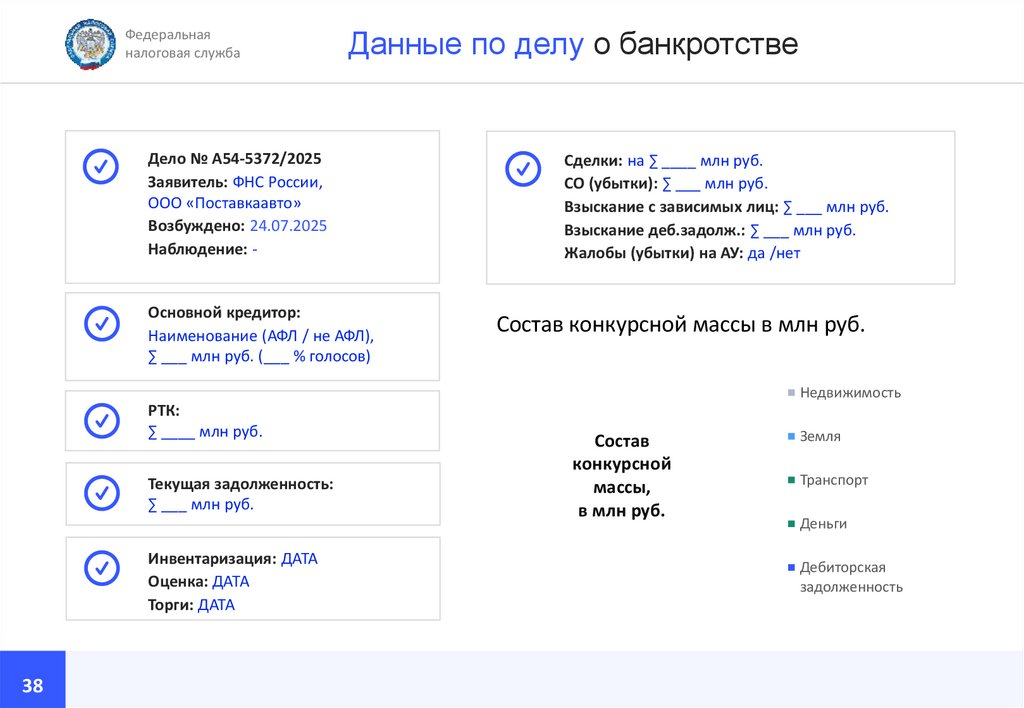Click checkmark icon beside Дело № А54-5372/2025
Image resolution: width=1024 pixels, height=708 pixels.
(101, 166)
